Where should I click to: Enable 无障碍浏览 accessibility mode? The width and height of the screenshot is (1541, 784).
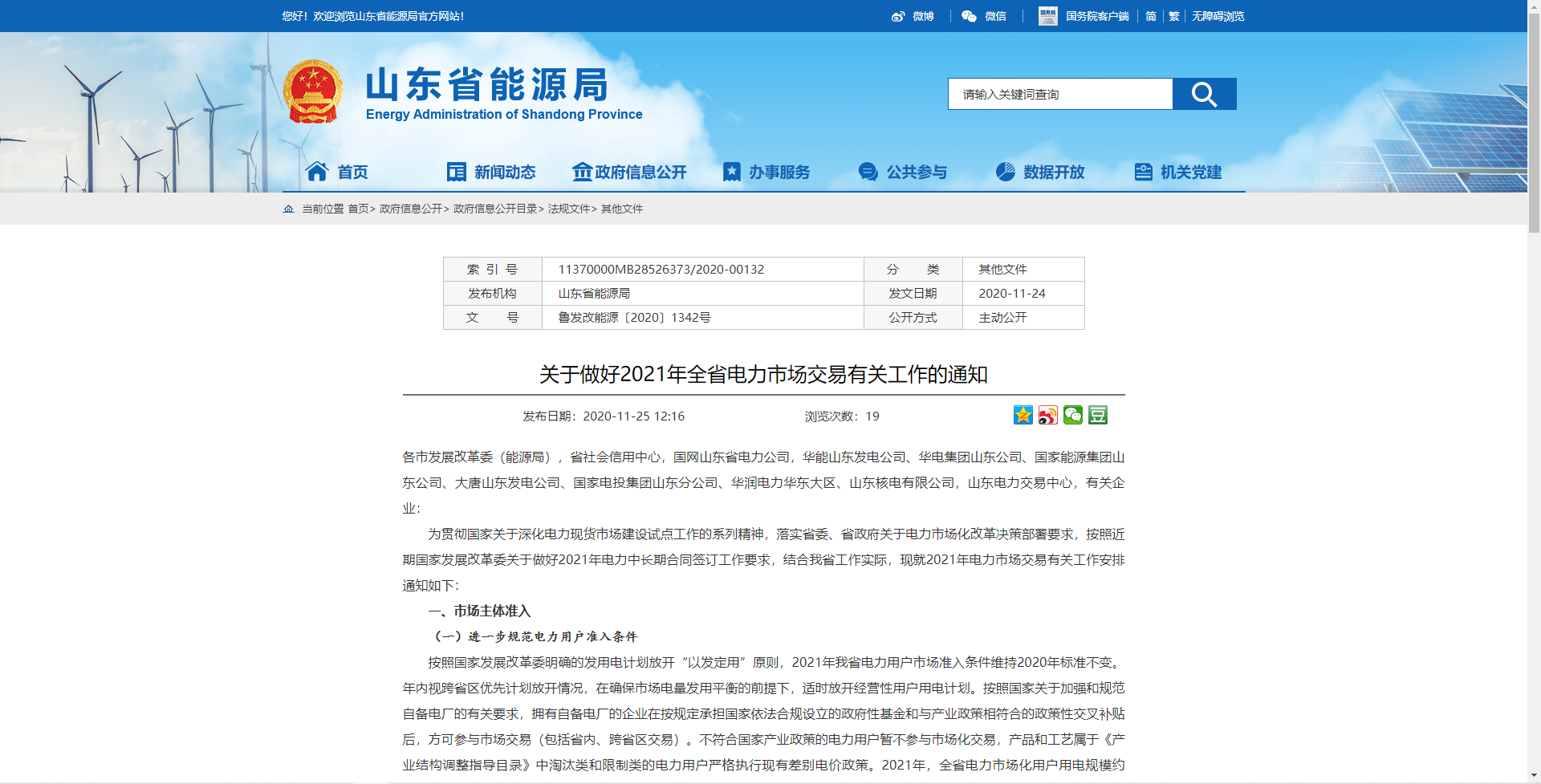coord(1217,16)
